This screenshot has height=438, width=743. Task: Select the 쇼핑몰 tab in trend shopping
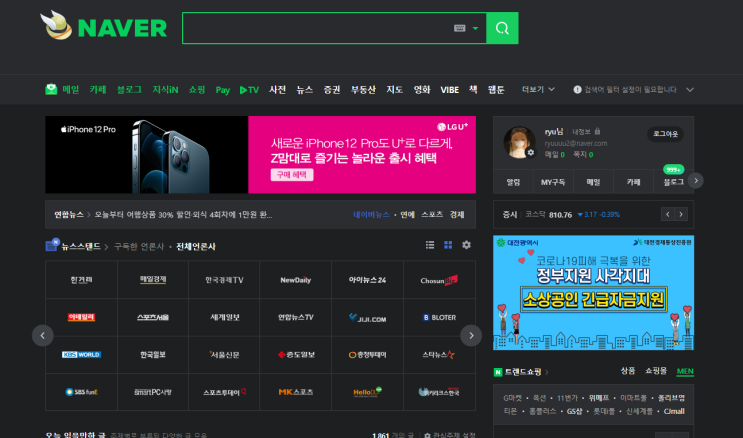(x=656, y=371)
